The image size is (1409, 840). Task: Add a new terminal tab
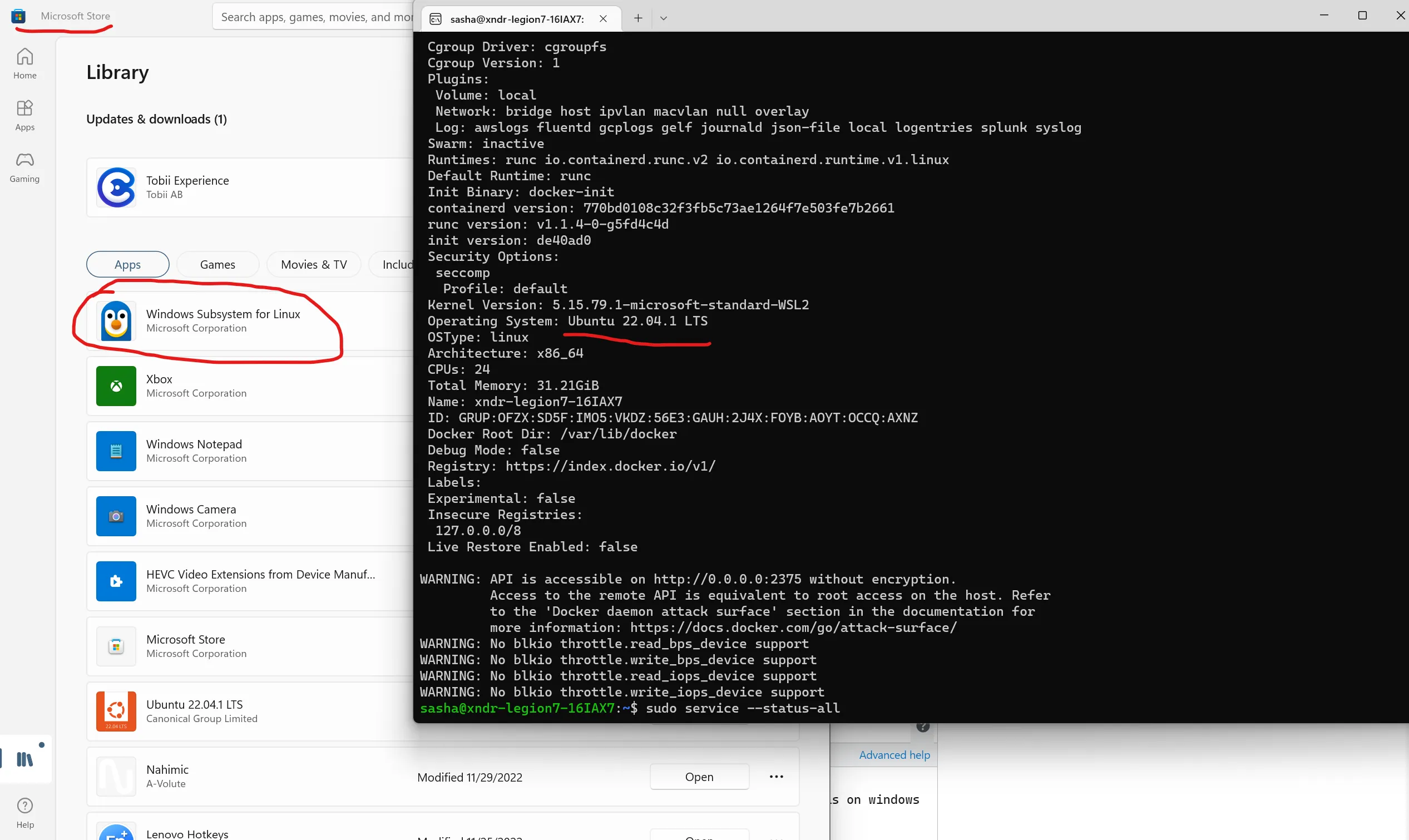tap(637, 18)
